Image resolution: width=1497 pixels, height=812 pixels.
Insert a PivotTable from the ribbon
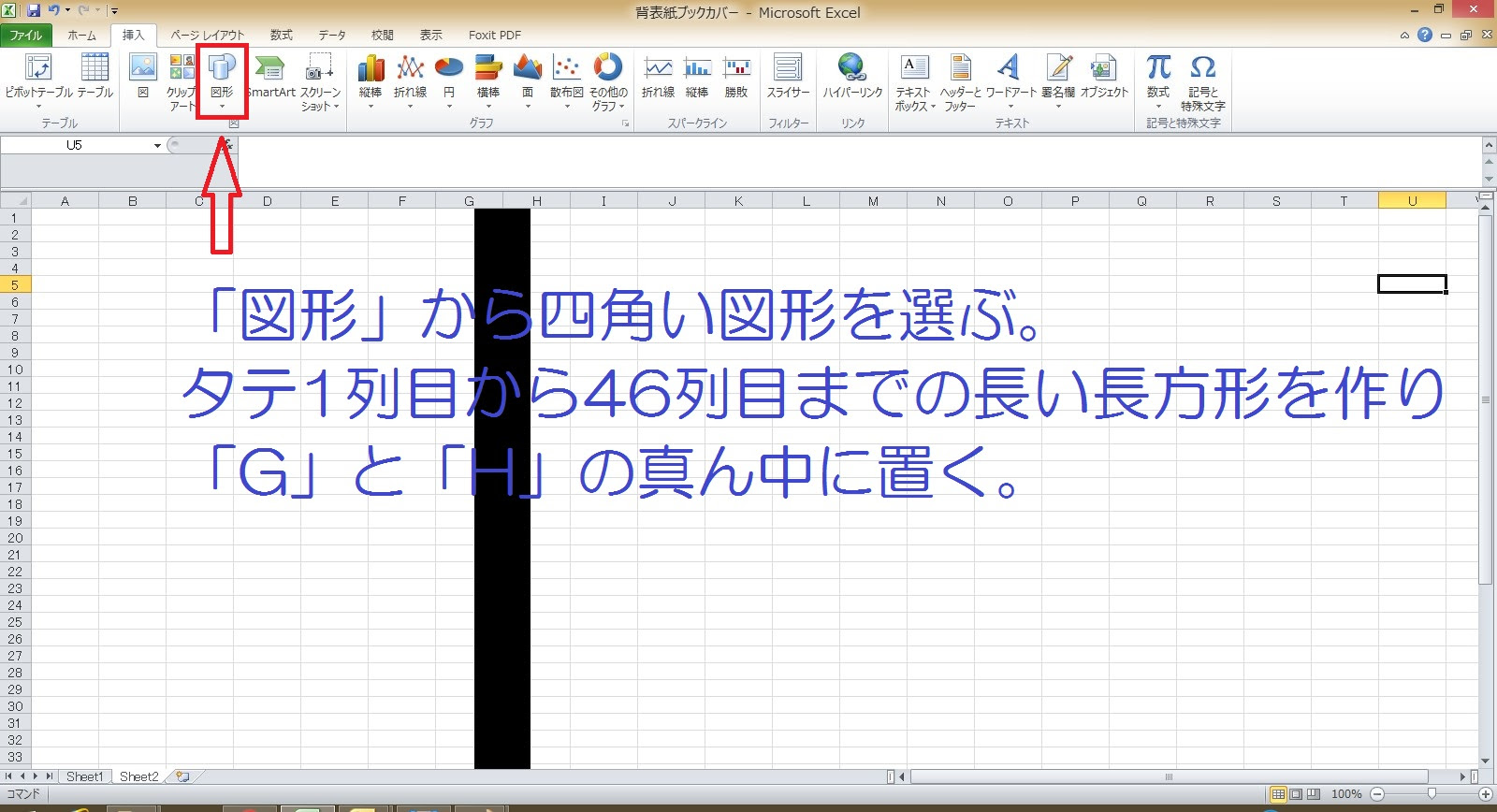[38, 80]
